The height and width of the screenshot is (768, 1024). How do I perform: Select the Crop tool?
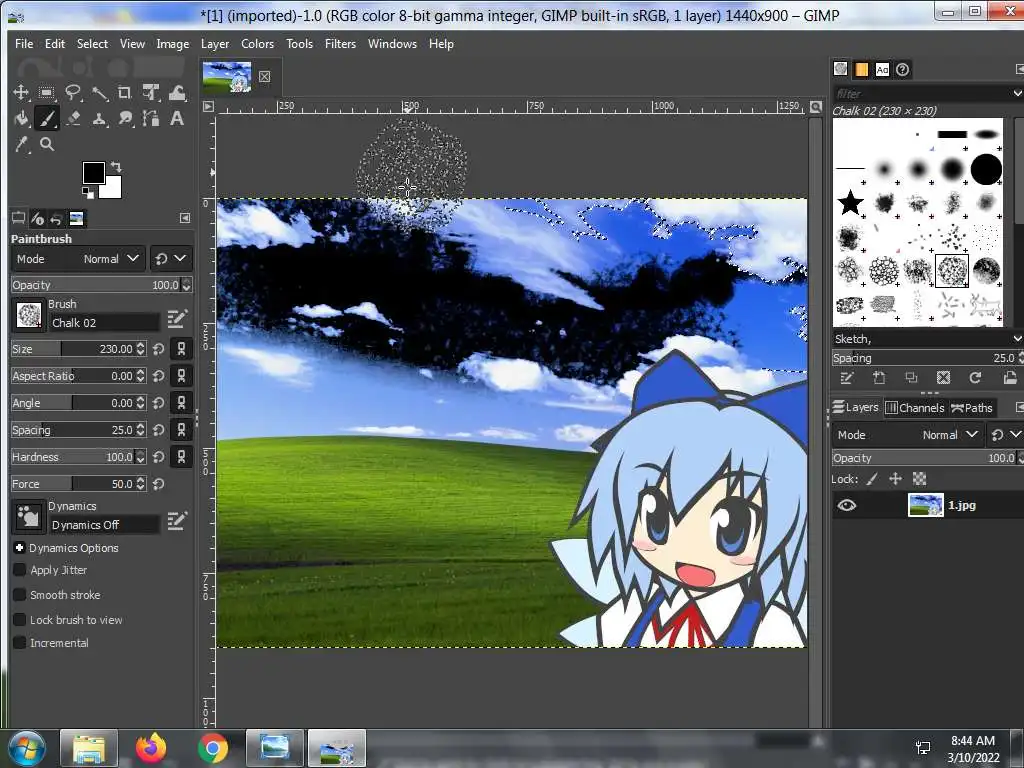(x=125, y=93)
